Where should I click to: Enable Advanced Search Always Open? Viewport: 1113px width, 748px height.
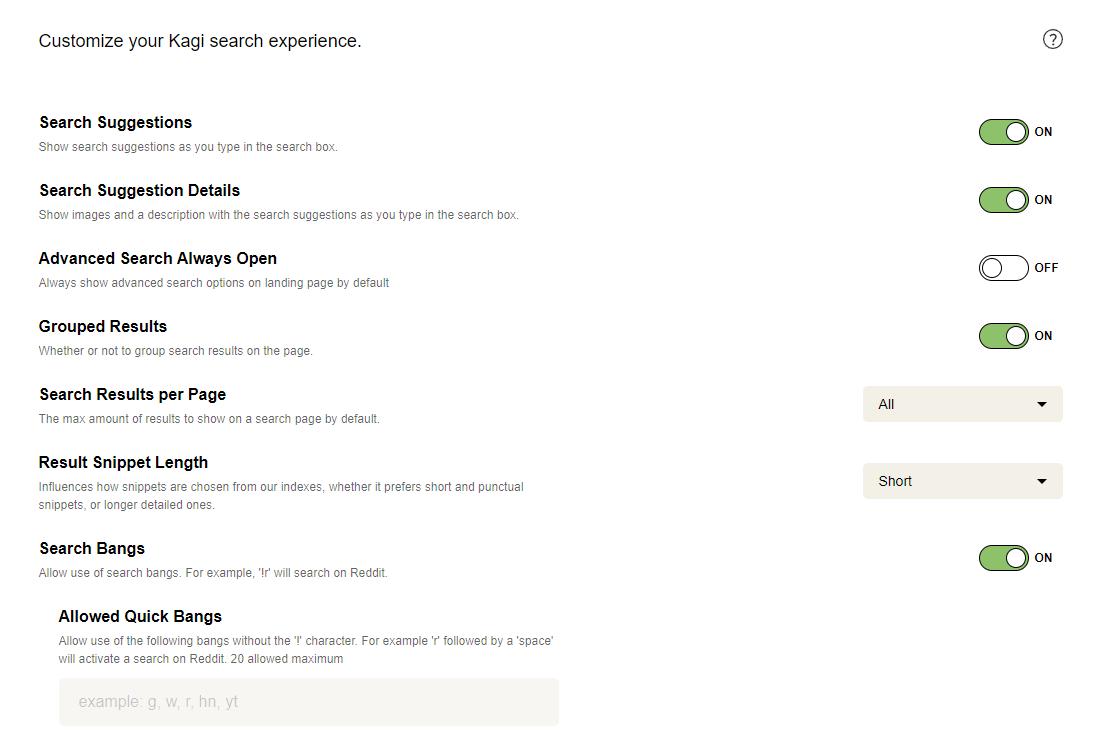tap(1003, 267)
